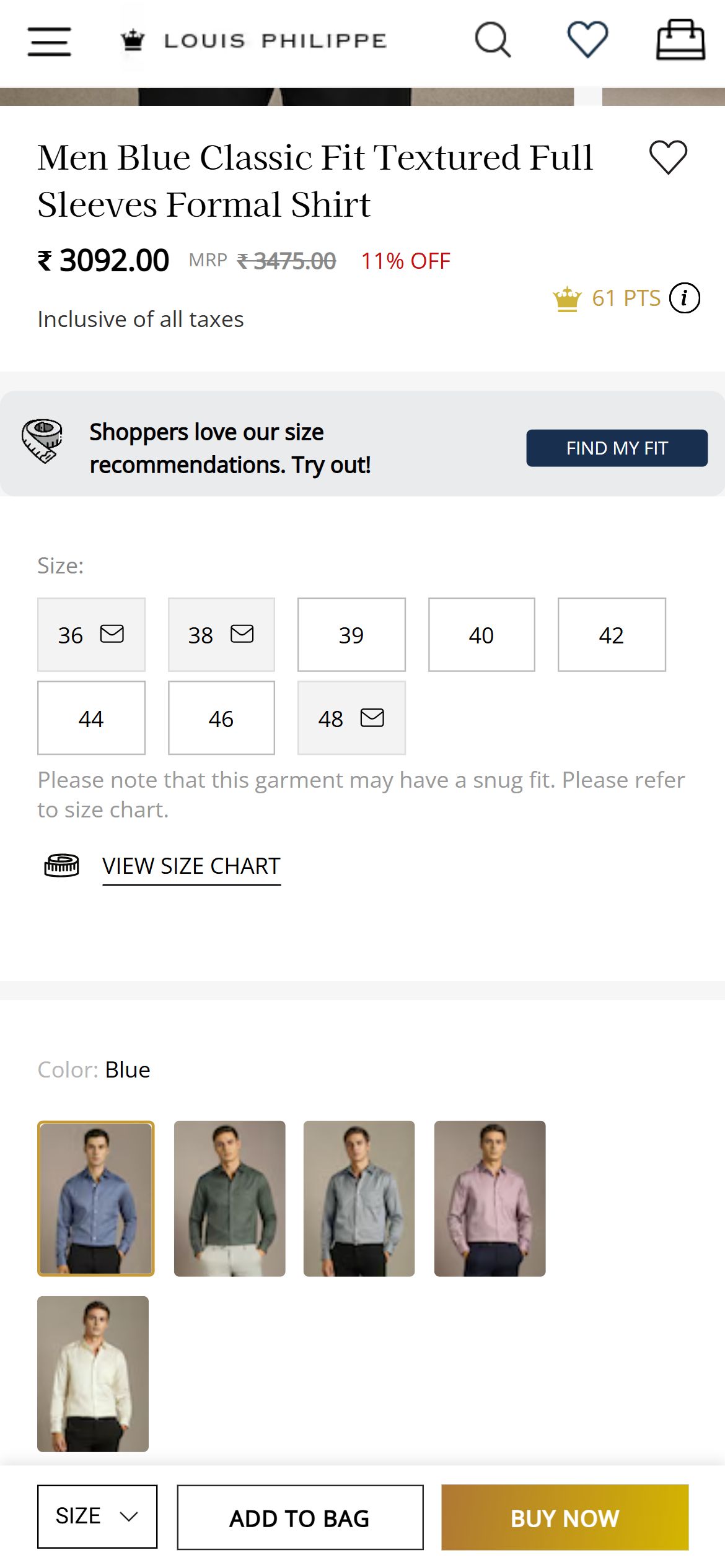Pick size 46
Viewport: 725px width, 1568px height.
click(x=221, y=718)
